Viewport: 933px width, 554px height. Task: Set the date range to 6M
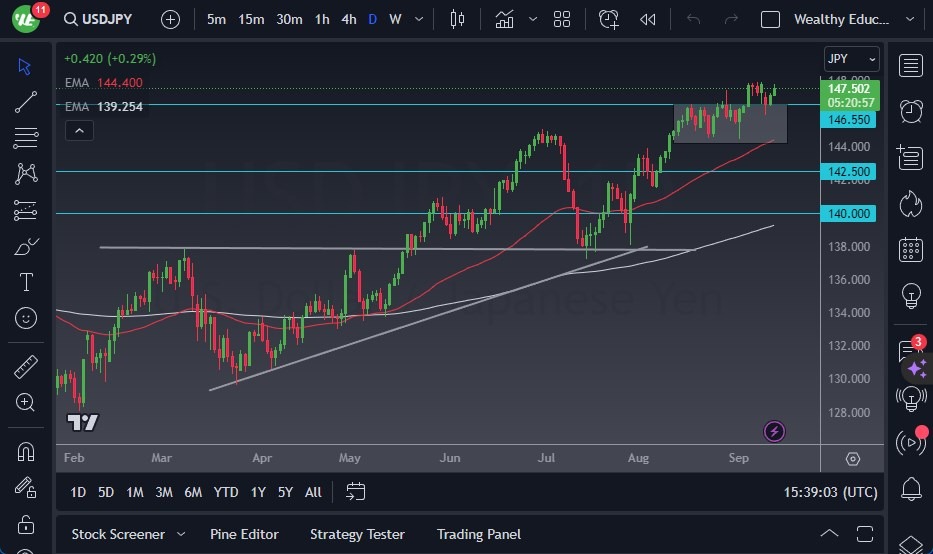[193, 491]
